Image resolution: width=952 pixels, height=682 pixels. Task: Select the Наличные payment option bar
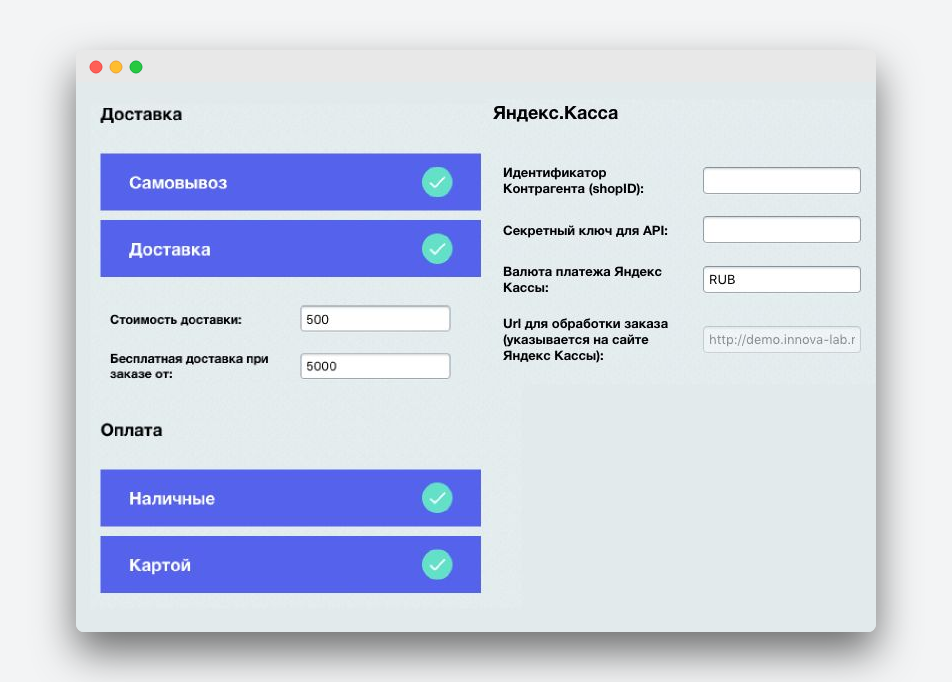(x=290, y=498)
